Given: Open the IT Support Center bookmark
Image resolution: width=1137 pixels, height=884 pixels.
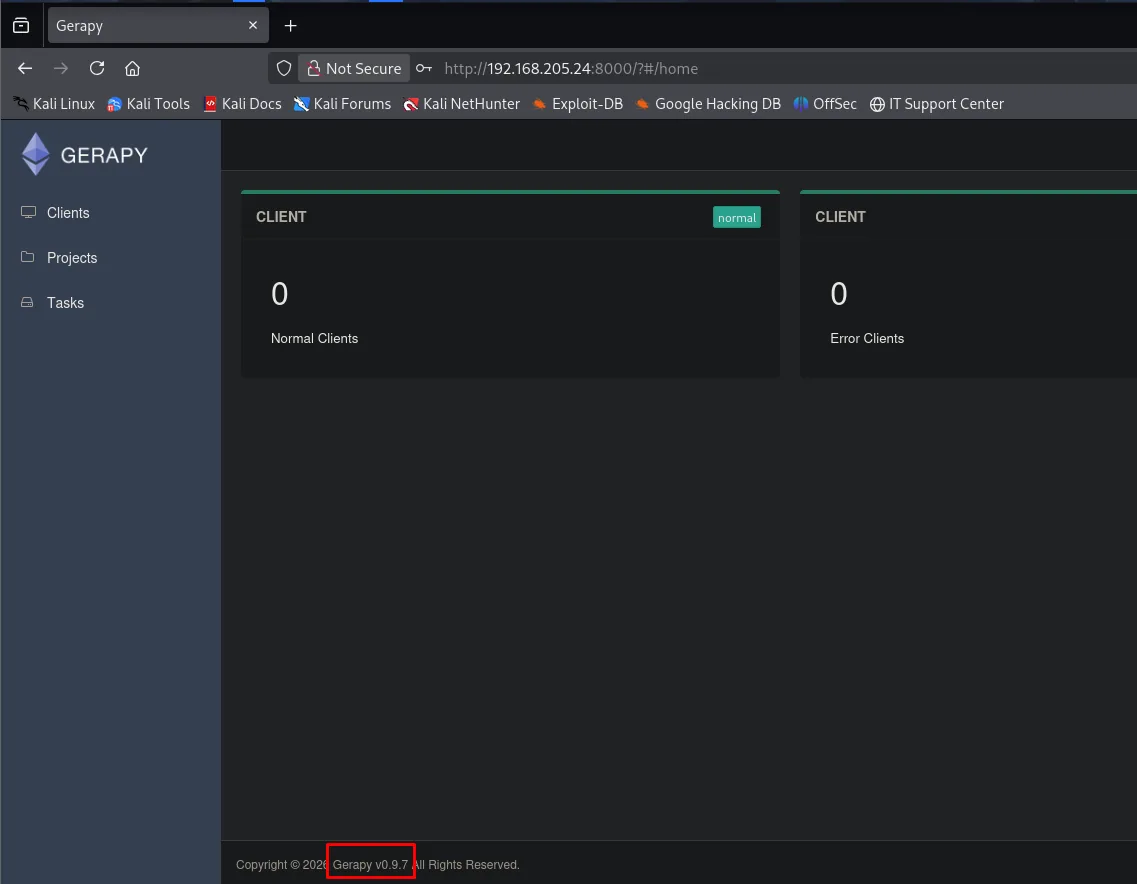Looking at the screenshot, I should point(937,104).
